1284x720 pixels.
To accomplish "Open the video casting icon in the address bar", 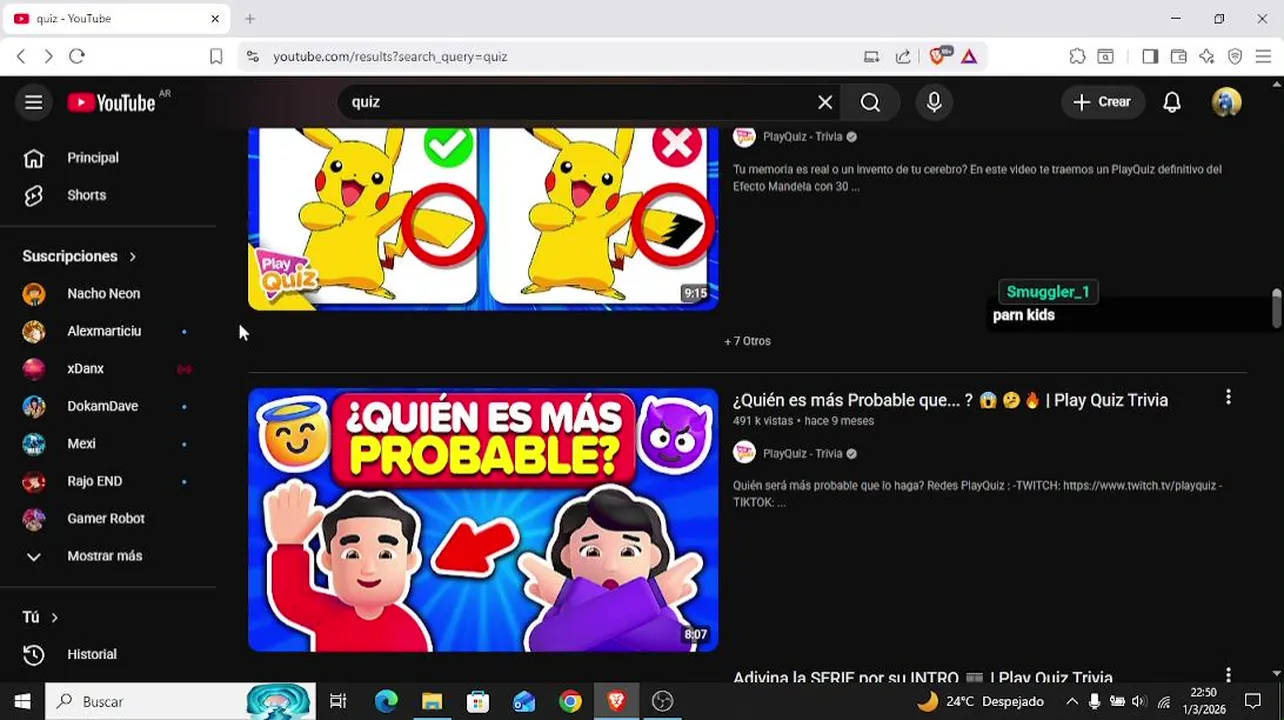I will pos(871,57).
